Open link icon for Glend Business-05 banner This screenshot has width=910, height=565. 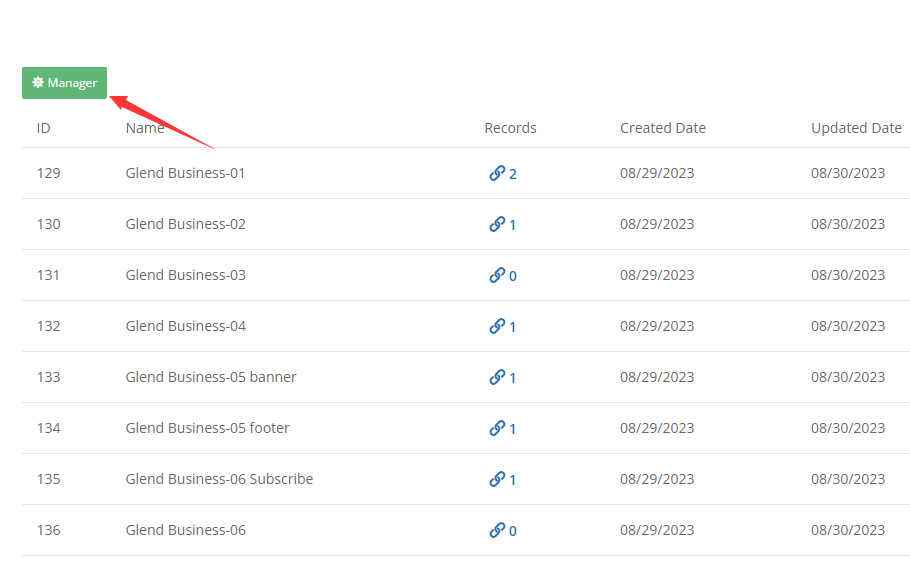(497, 377)
